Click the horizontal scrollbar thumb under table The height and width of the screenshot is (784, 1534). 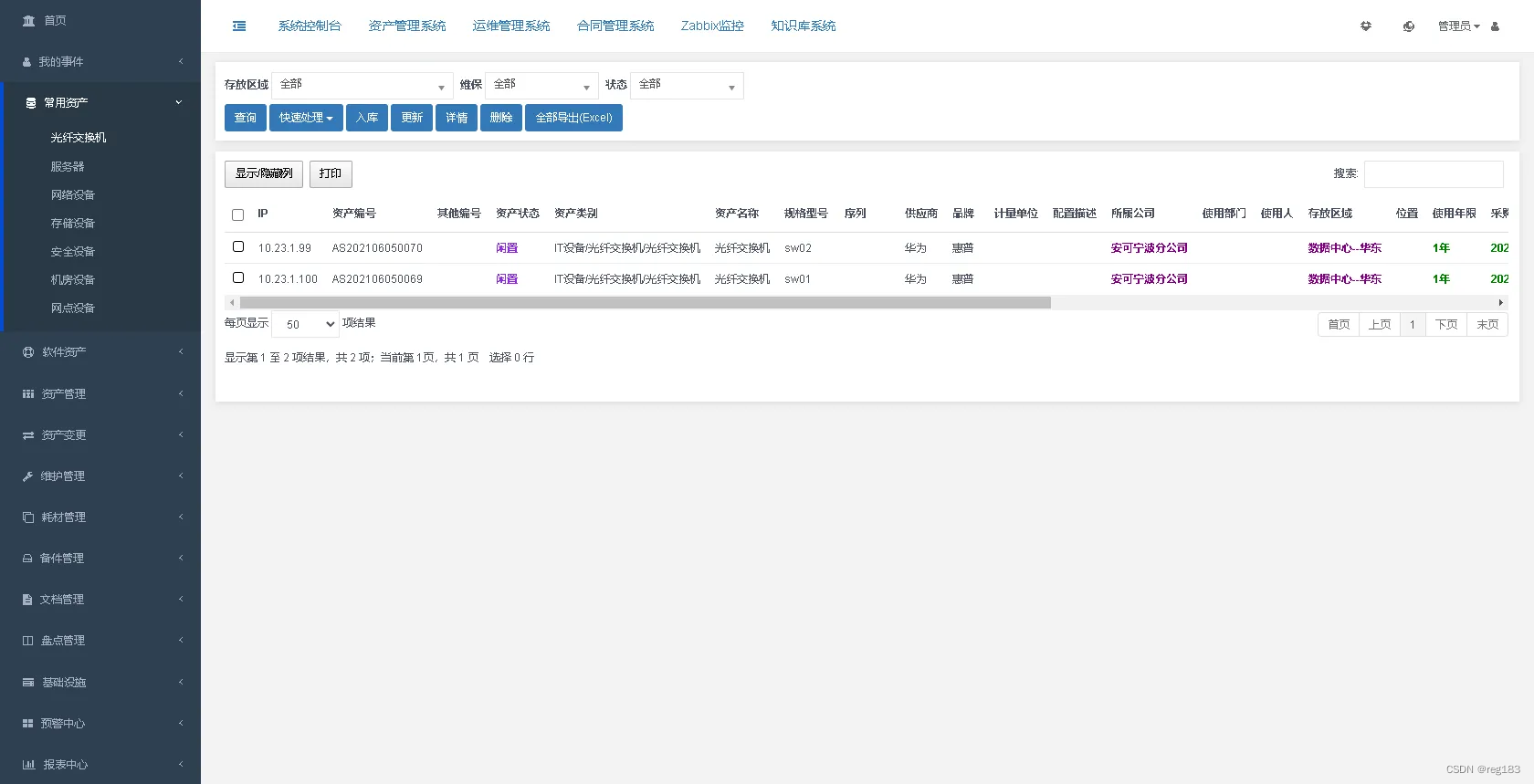click(645, 302)
